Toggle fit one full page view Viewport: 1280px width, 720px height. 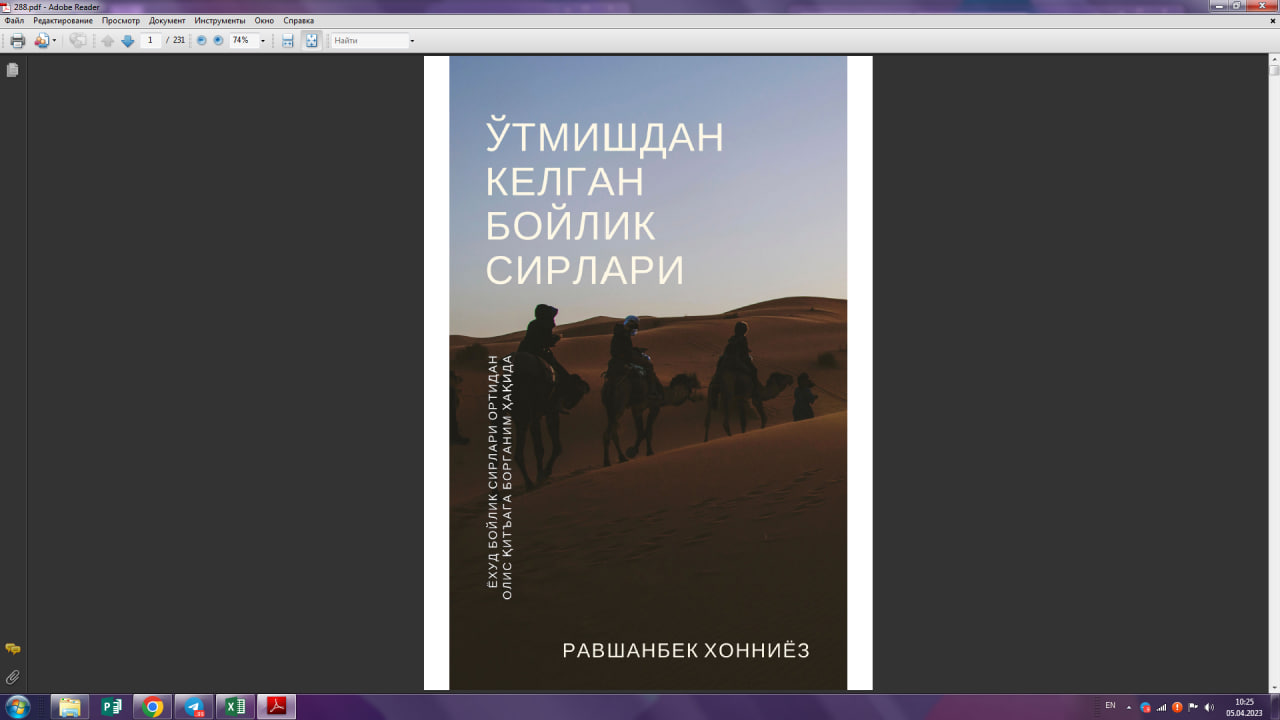[311, 41]
